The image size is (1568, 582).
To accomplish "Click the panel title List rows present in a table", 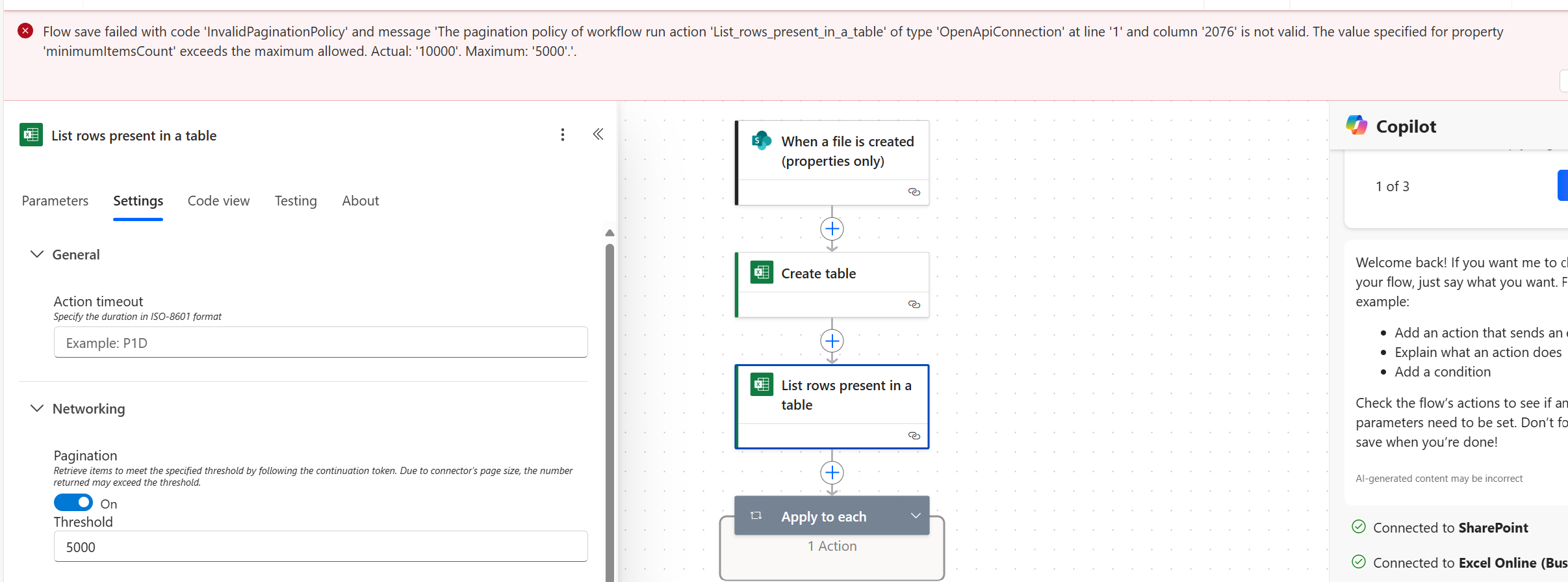I will (x=134, y=135).
